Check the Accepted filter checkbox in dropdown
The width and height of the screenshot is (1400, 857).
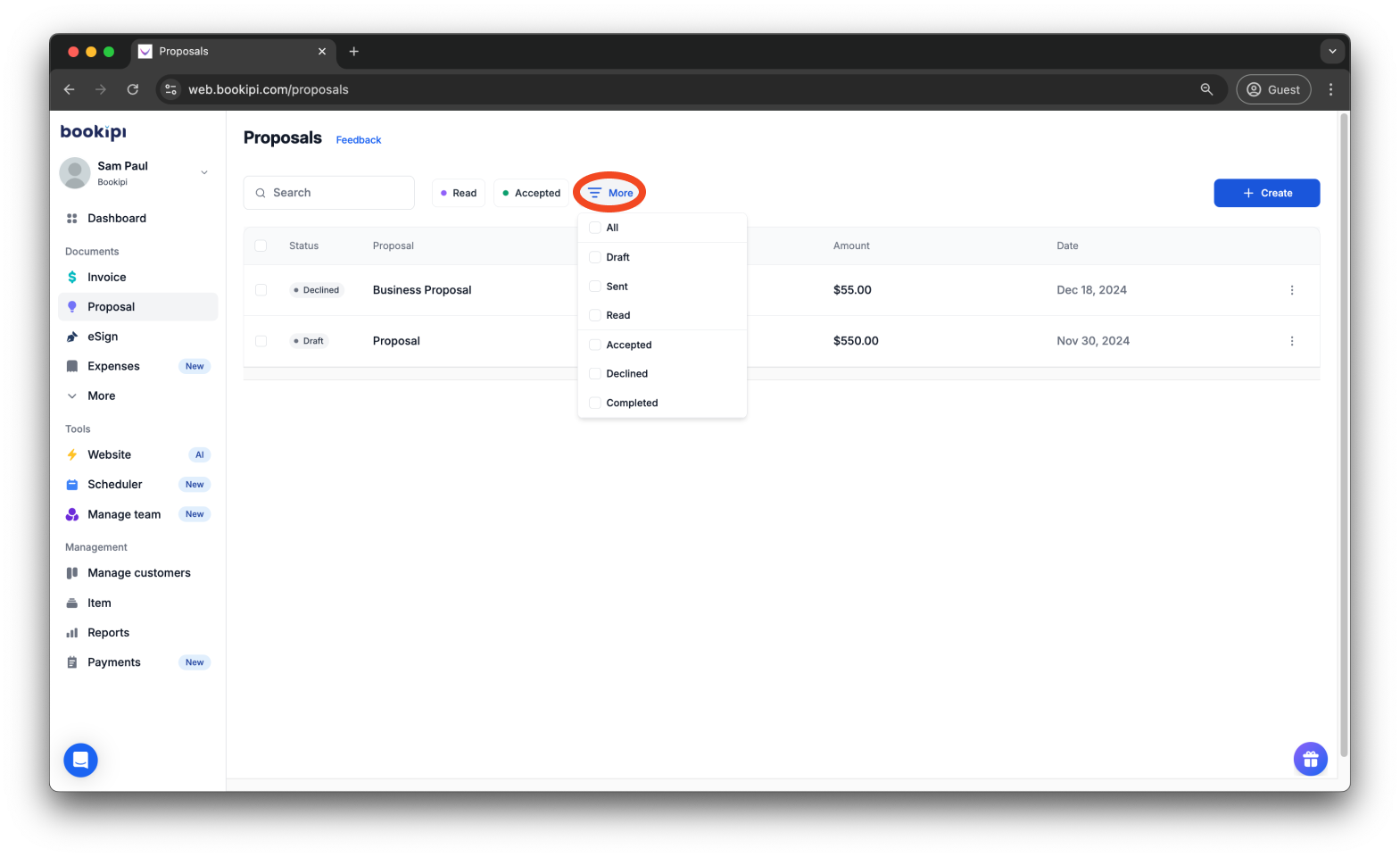pos(594,345)
